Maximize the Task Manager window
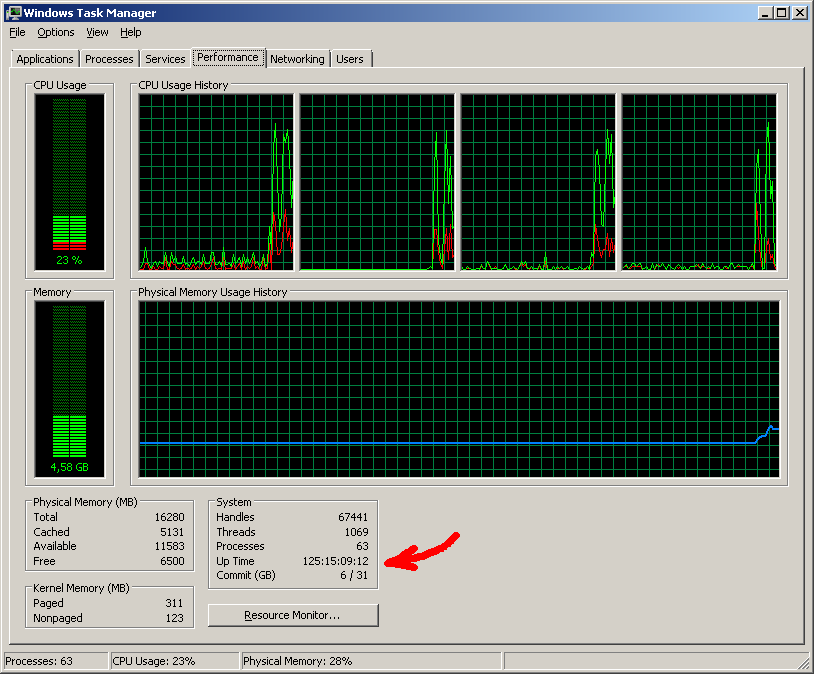Viewport: 814px width, 674px height. point(782,13)
